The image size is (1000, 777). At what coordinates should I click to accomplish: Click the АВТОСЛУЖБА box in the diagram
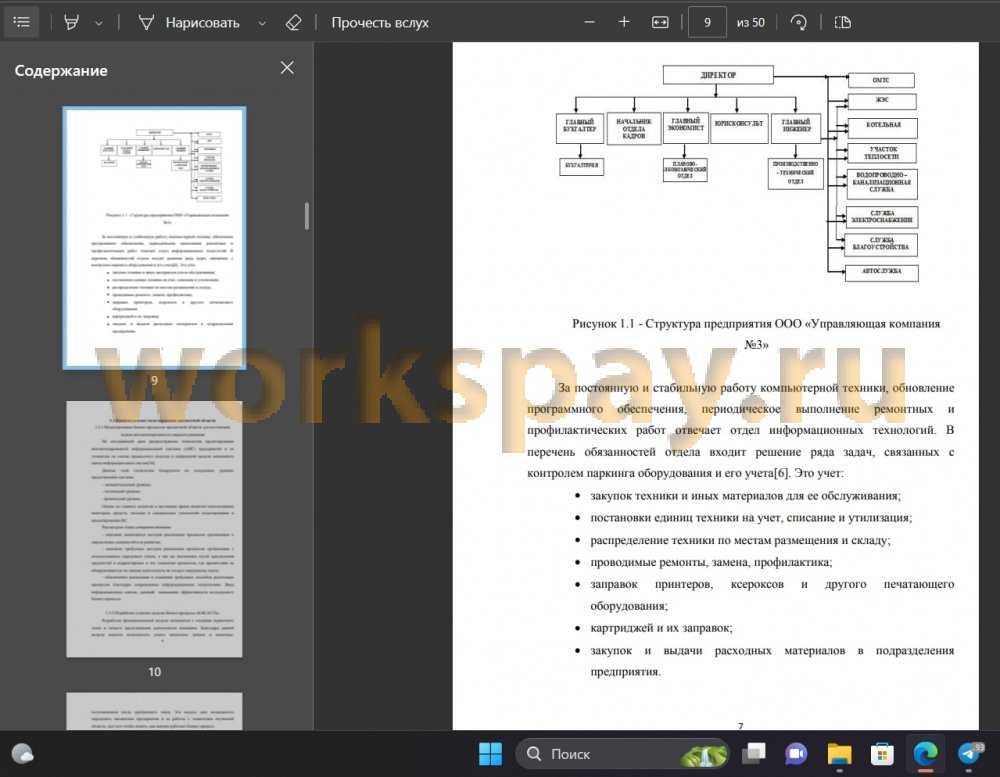coord(881,272)
